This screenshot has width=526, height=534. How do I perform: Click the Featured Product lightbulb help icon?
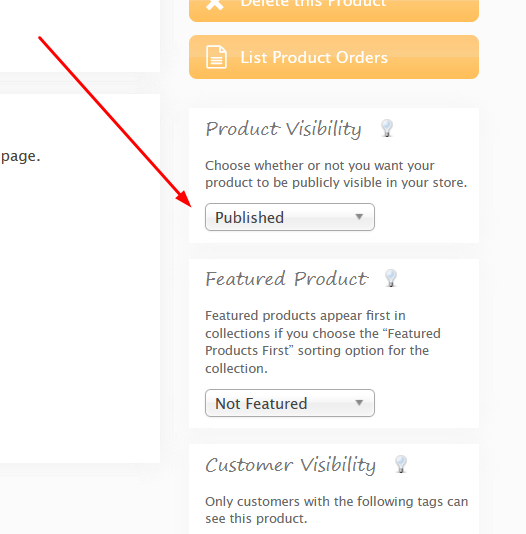391,278
